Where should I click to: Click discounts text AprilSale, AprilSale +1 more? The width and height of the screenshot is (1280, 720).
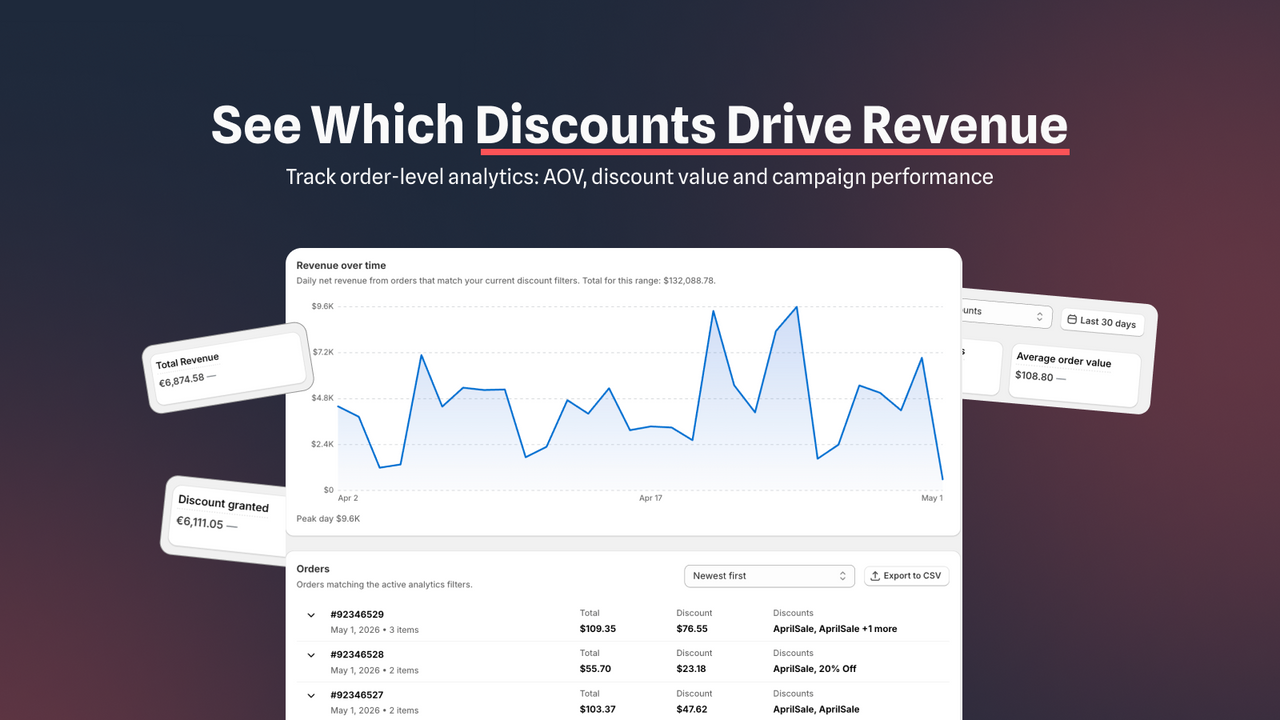pos(835,629)
